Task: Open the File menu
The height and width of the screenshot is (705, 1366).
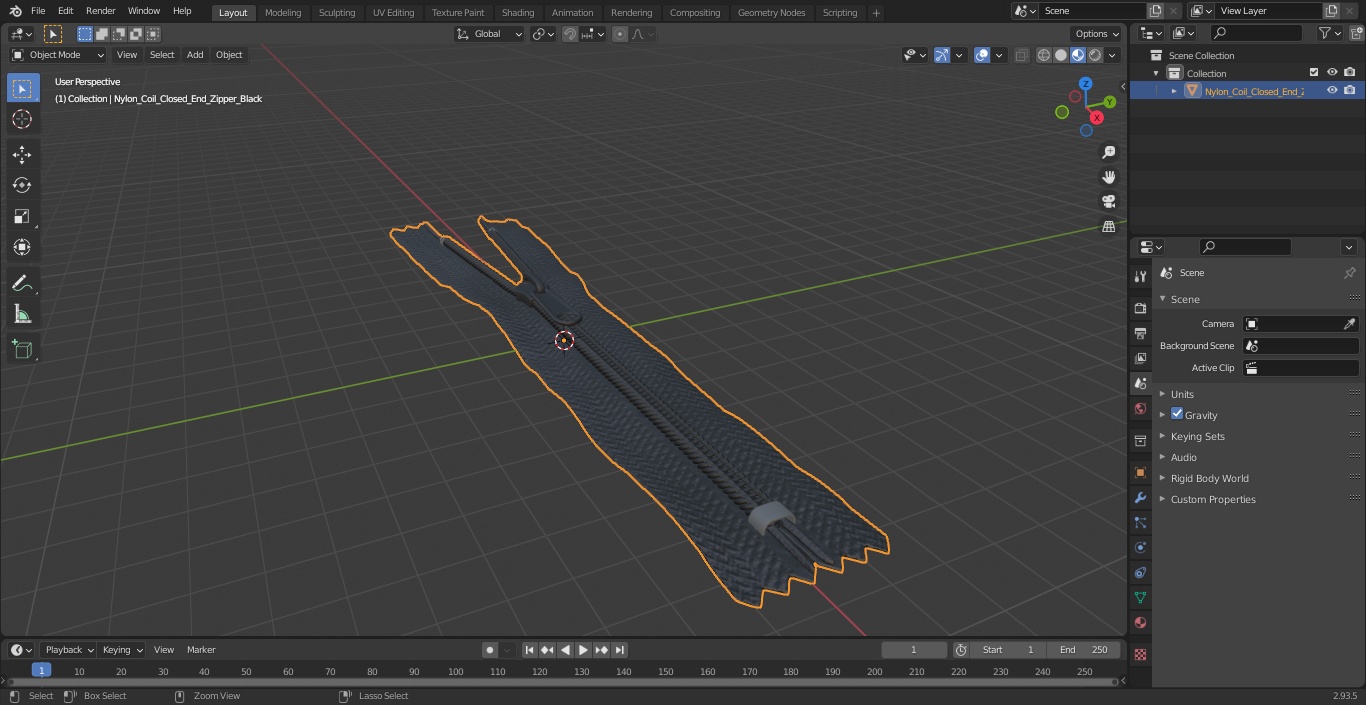Action: pyautogui.click(x=38, y=11)
